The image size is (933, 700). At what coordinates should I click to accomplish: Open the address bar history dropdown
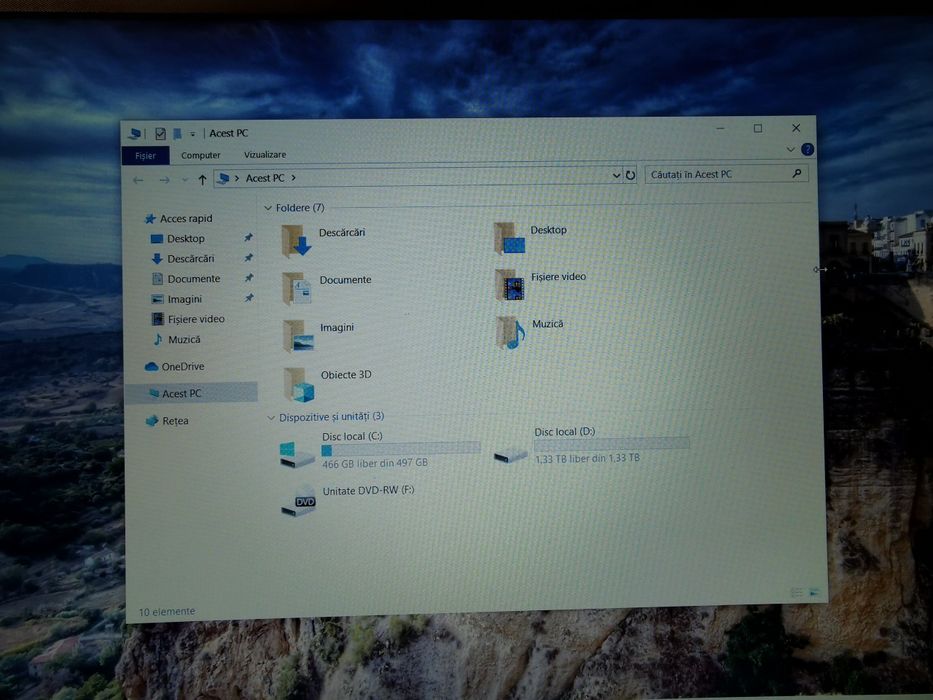(x=616, y=176)
